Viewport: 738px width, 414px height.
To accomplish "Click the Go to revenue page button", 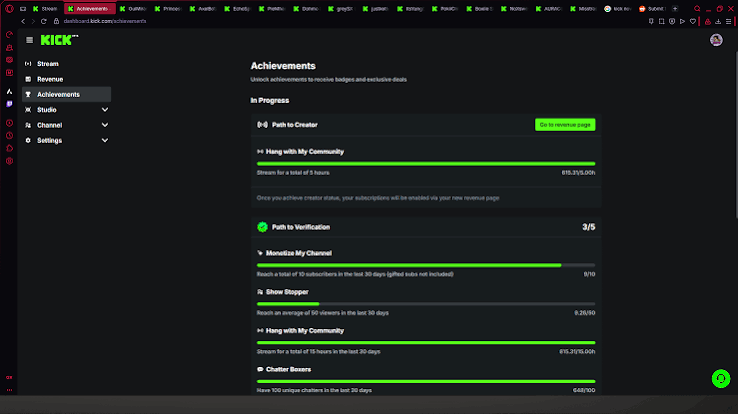I will point(565,125).
